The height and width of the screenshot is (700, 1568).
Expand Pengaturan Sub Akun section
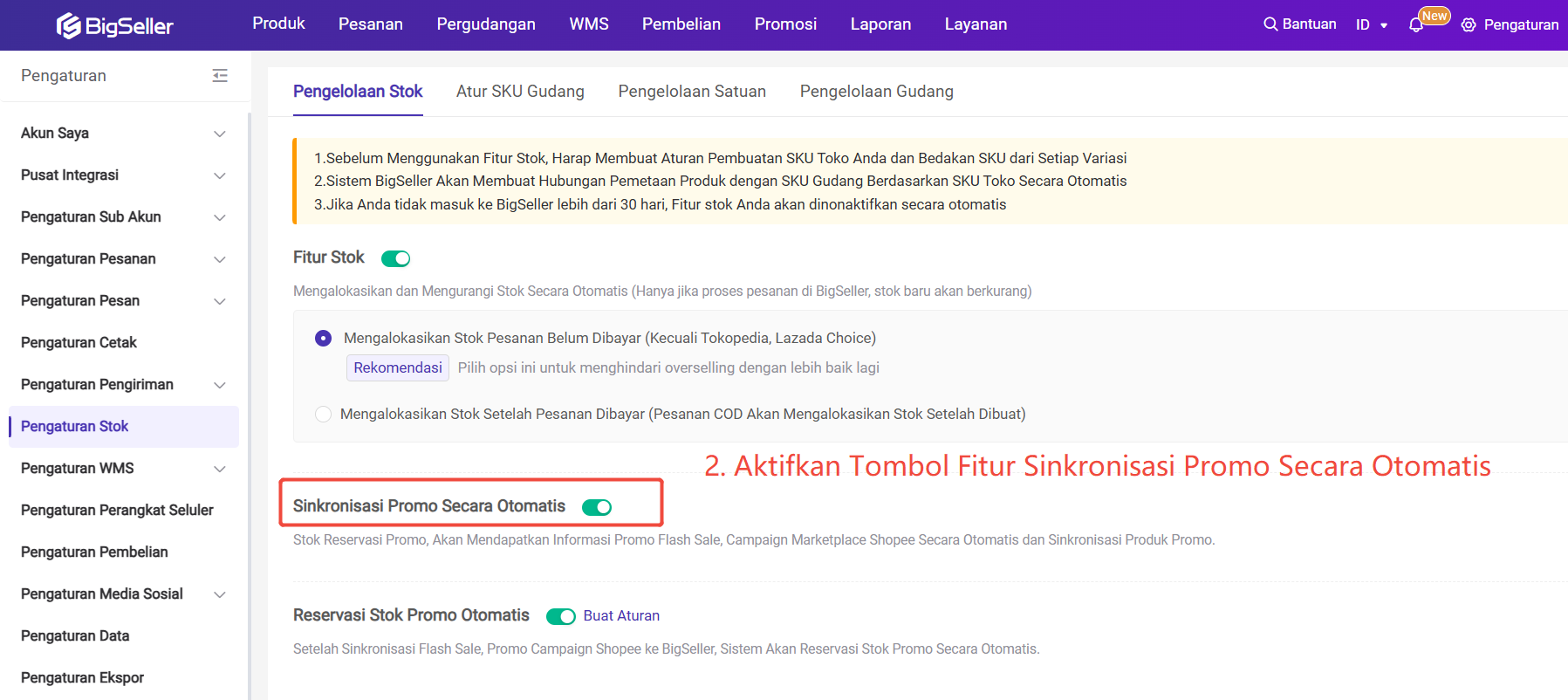click(220, 217)
